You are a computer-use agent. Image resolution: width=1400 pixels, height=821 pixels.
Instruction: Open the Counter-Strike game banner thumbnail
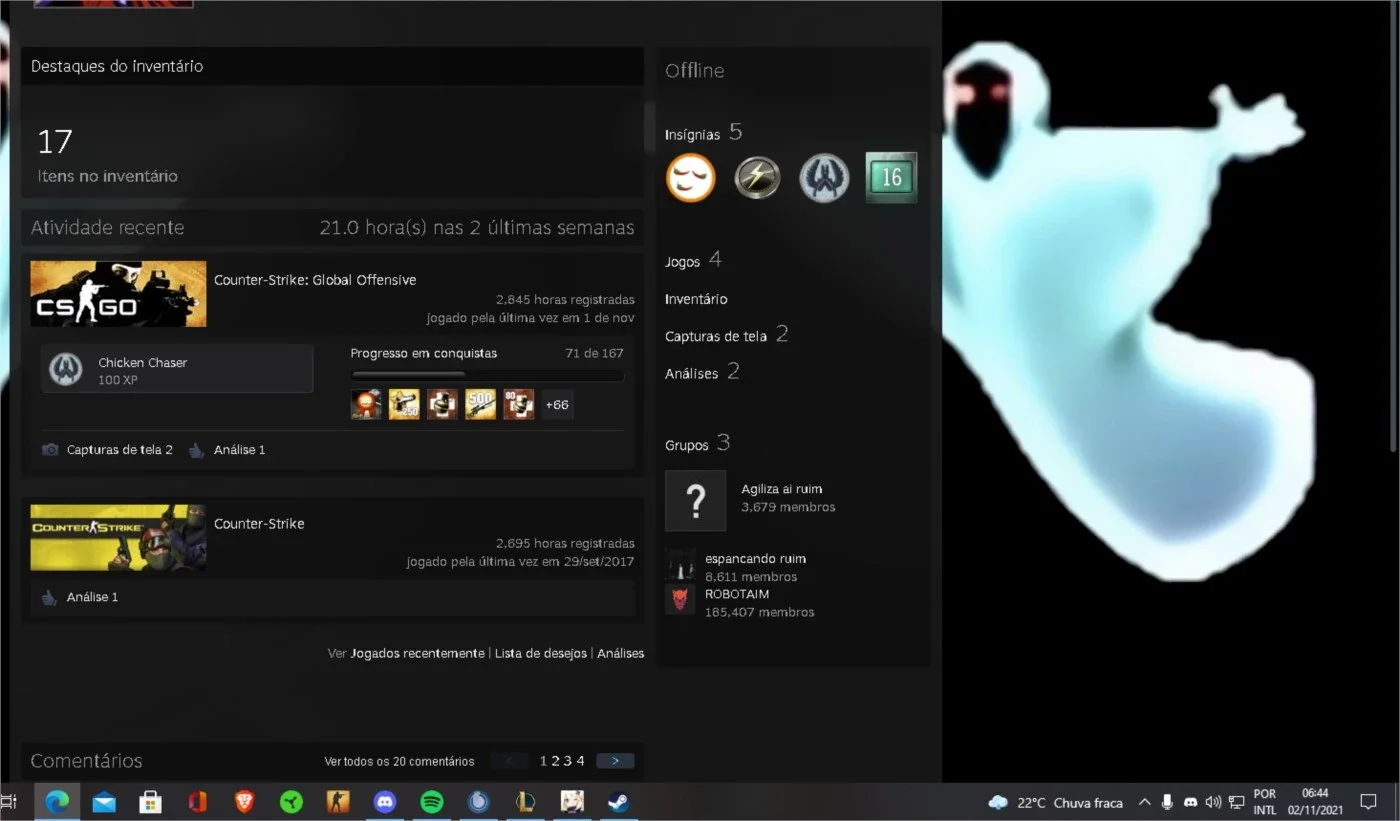tap(118, 537)
